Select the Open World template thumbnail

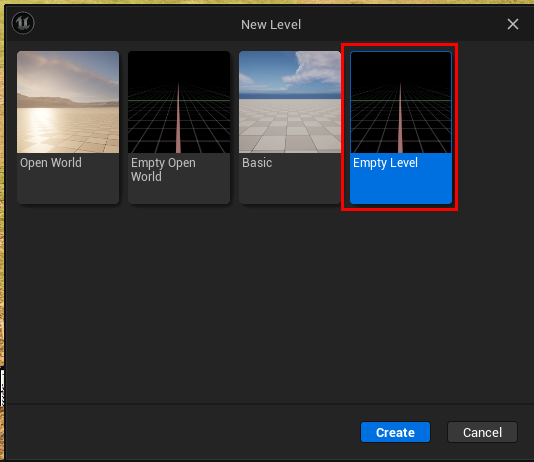[68, 102]
